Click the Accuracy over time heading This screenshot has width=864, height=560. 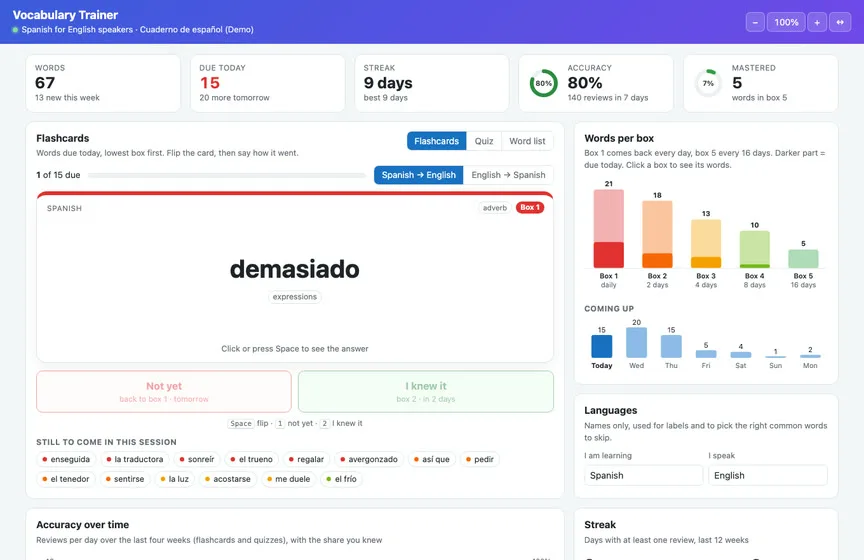click(83, 525)
